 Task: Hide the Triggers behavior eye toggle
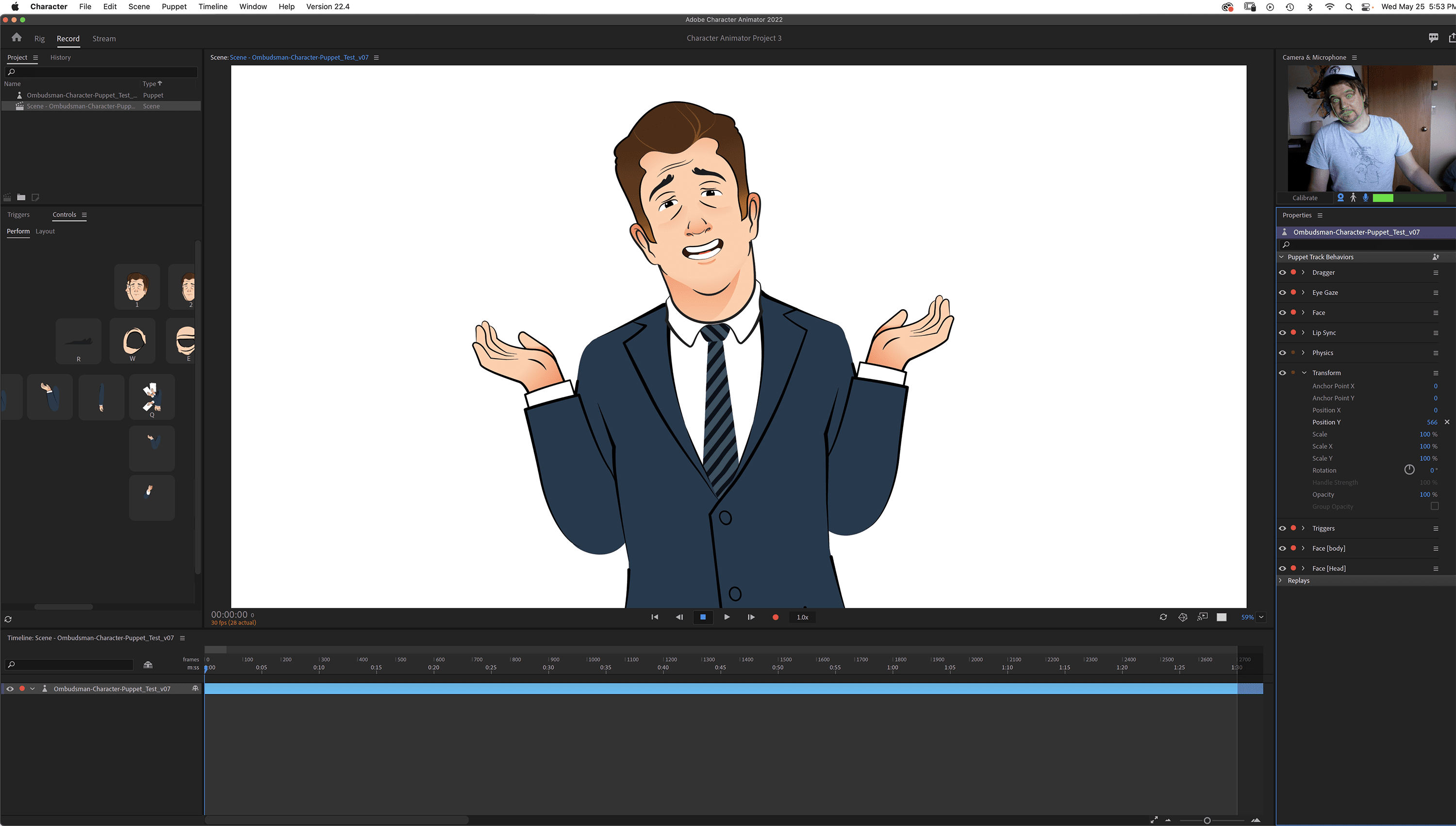click(1282, 528)
